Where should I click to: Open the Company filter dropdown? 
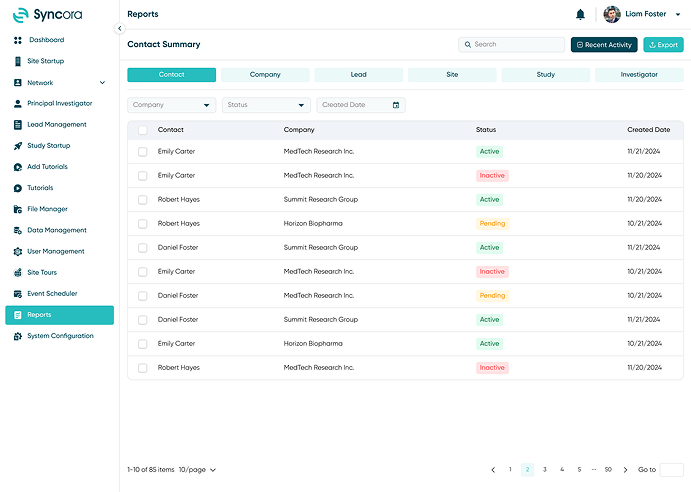(x=171, y=105)
